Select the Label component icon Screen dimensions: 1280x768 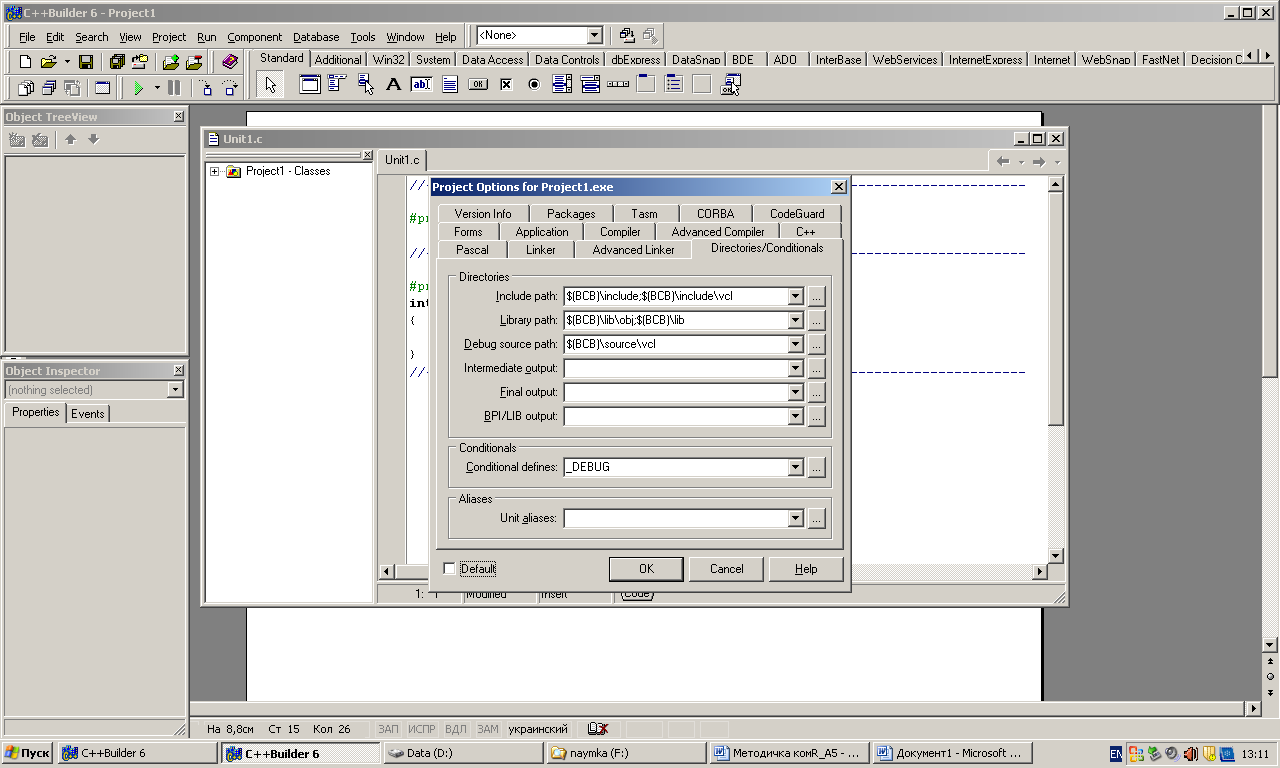pos(394,84)
